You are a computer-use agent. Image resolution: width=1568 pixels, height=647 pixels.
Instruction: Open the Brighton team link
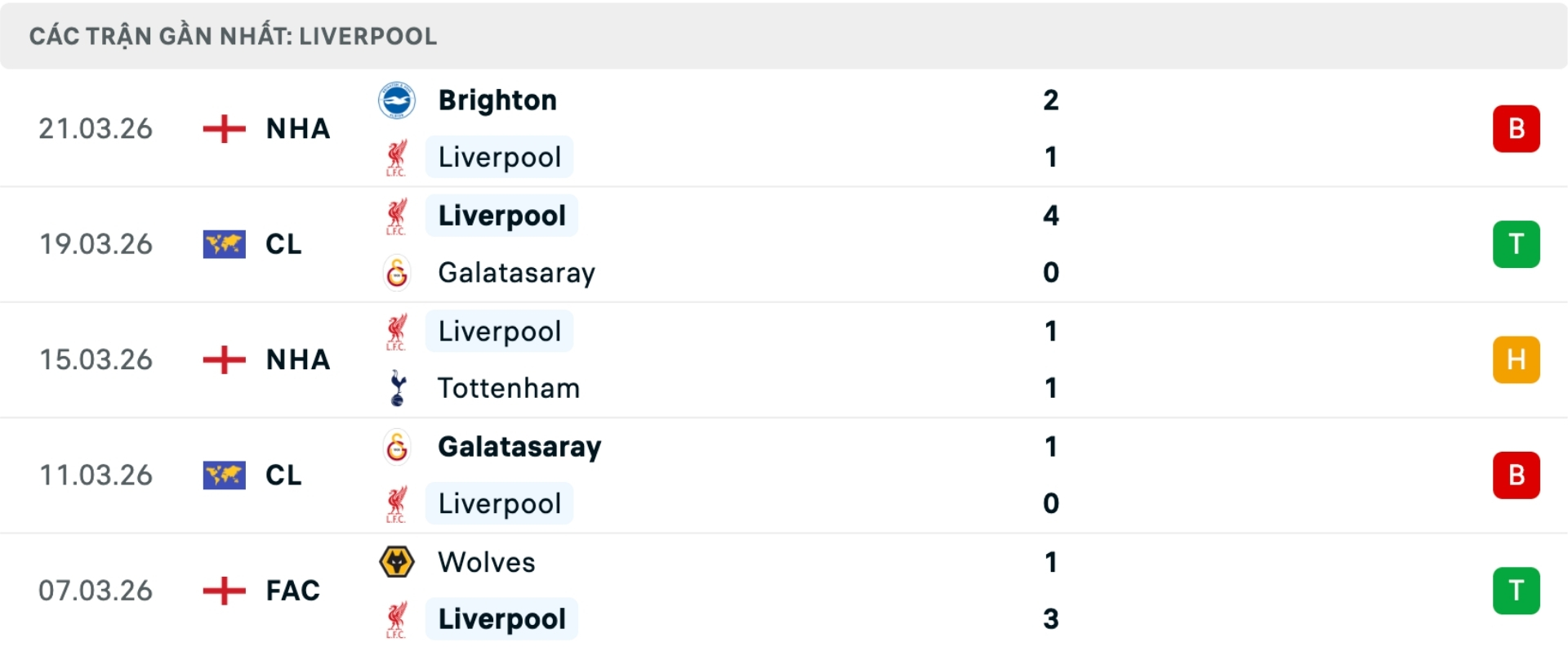coord(497,100)
